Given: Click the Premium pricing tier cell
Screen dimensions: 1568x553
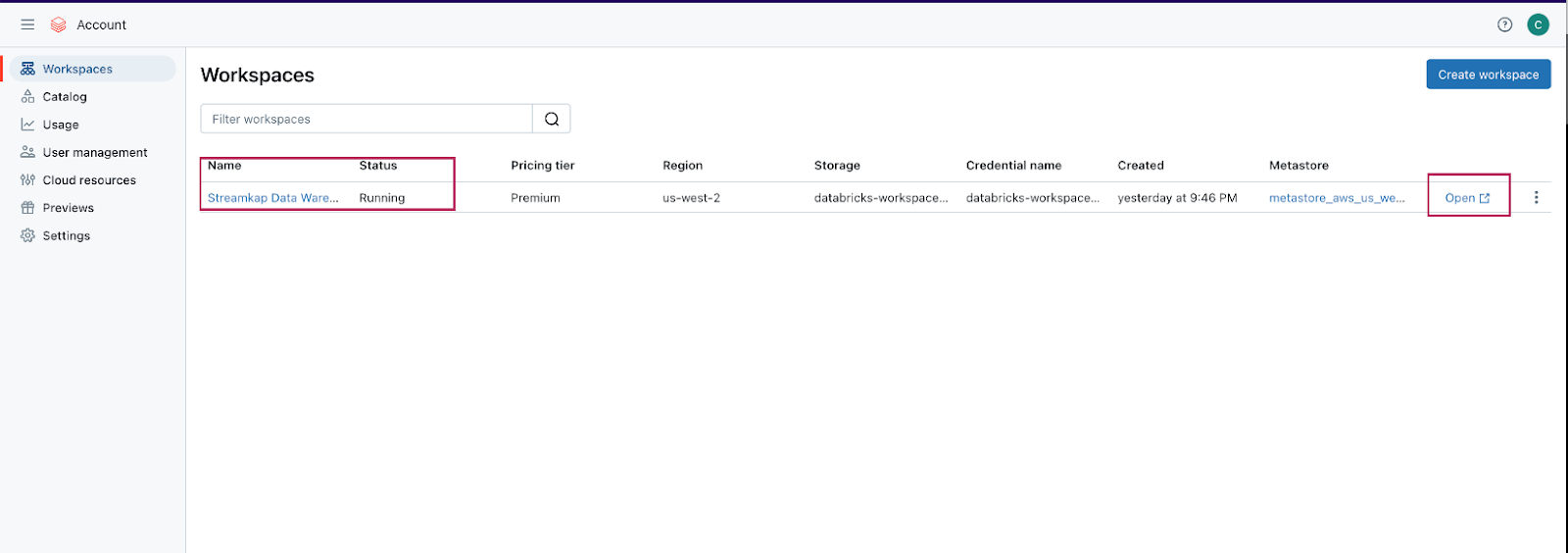Looking at the screenshot, I should [535, 197].
